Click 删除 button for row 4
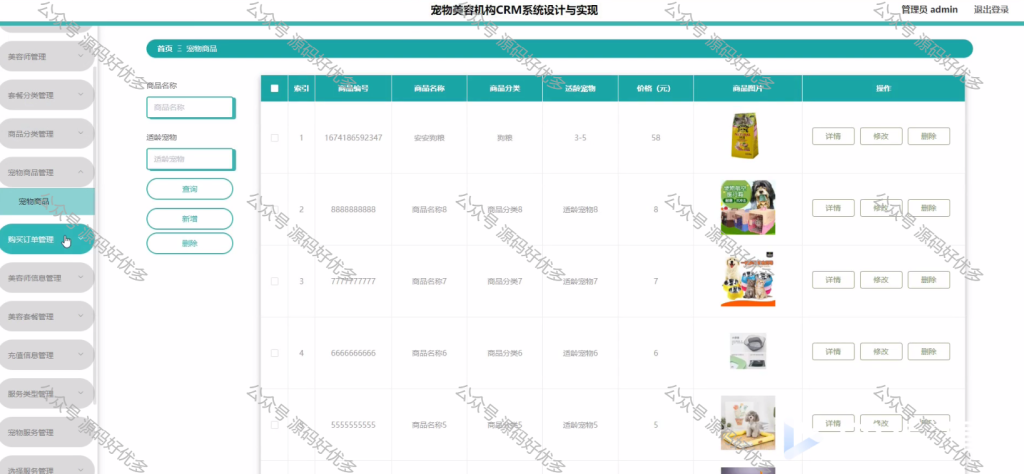The height and width of the screenshot is (474, 1024). point(929,352)
